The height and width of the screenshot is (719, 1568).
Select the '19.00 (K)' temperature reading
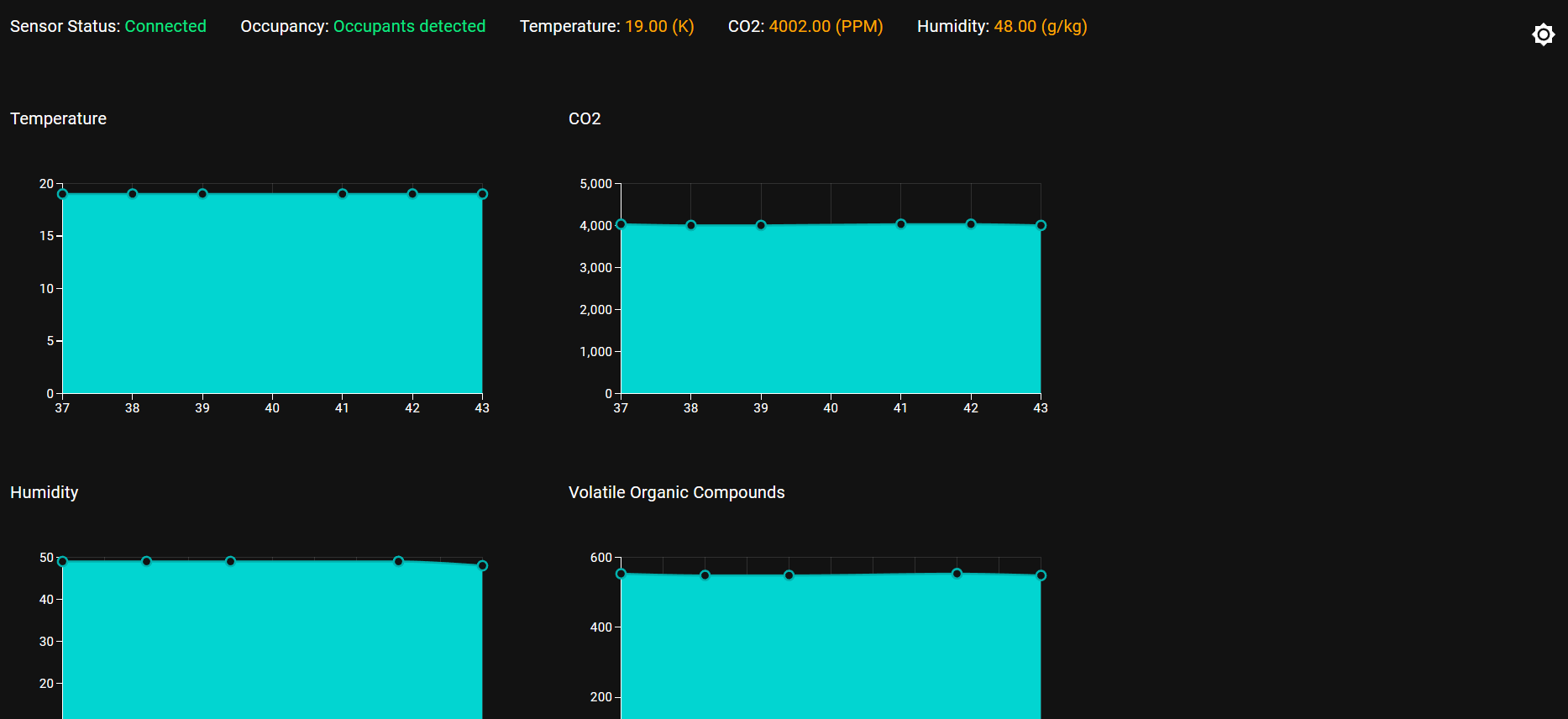pyautogui.click(x=659, y=26)
